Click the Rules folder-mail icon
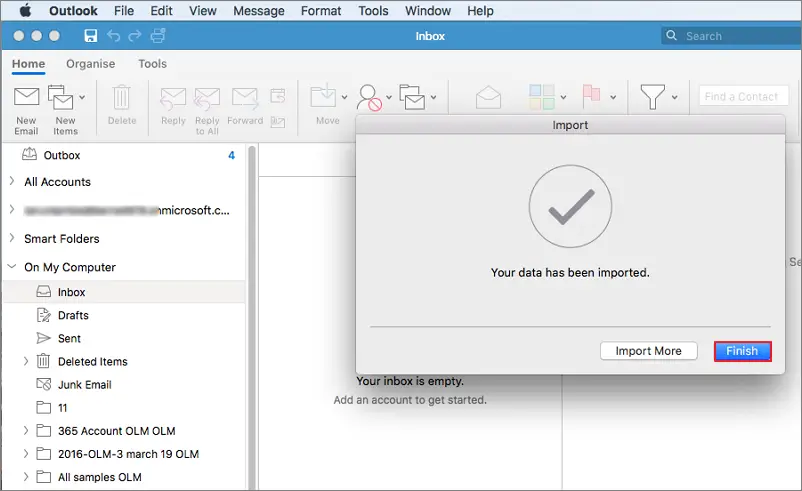802x491 pixels. point(412,97)
